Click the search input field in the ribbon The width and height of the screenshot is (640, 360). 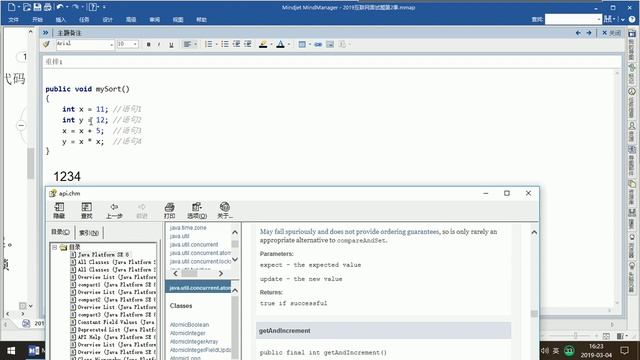[x=571, y=19]
